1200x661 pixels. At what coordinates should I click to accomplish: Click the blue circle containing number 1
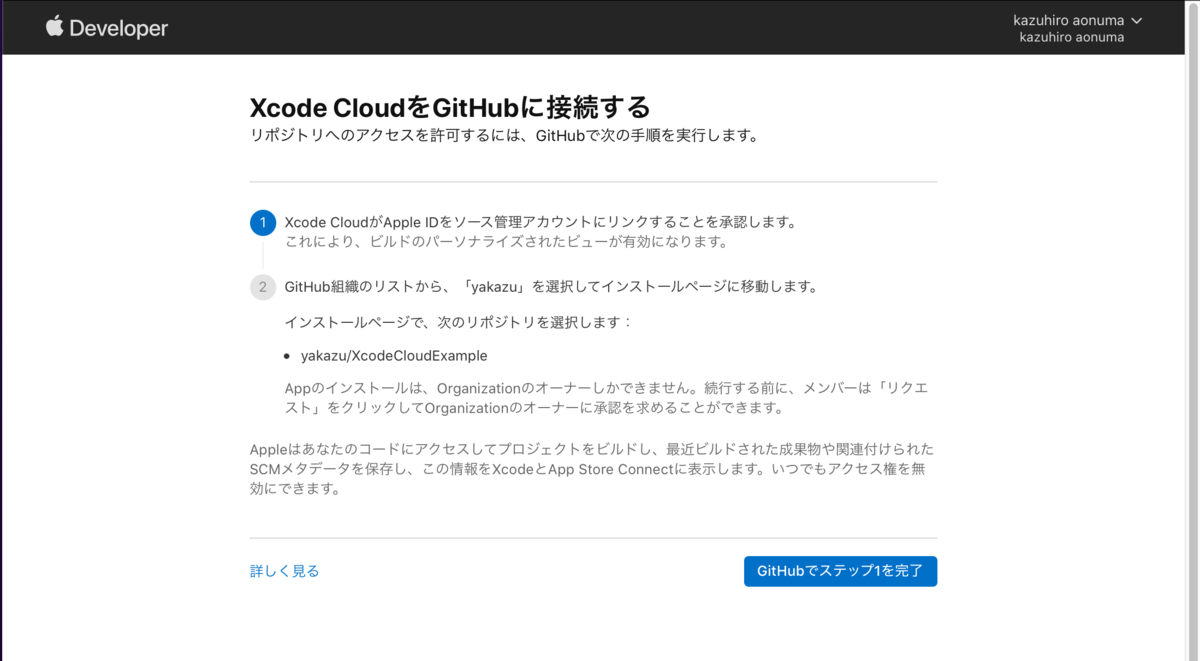pos(263,222)
